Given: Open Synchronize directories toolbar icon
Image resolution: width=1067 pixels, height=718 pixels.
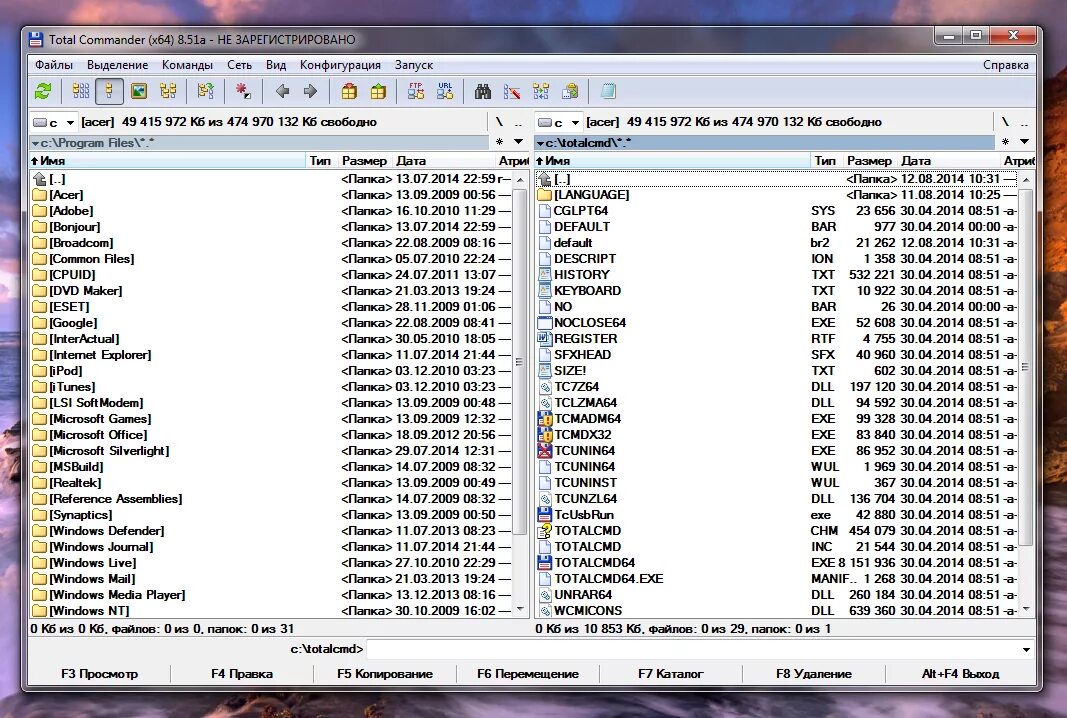Looking at the screenshot, I should pyautogui.click(x=541, y=91).
